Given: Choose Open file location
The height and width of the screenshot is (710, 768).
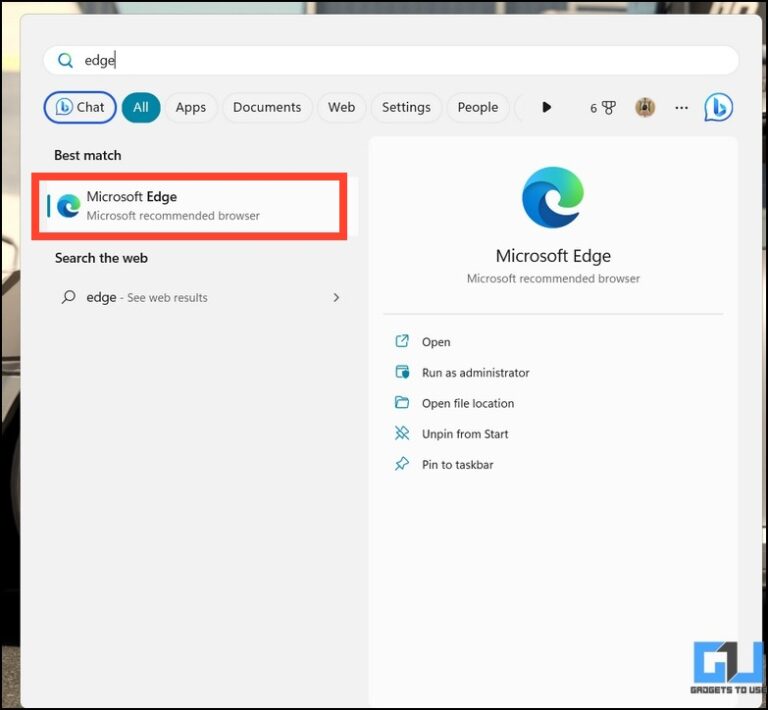Looking at the screenshot, I should pyautogui.click(x=468, y=403).
